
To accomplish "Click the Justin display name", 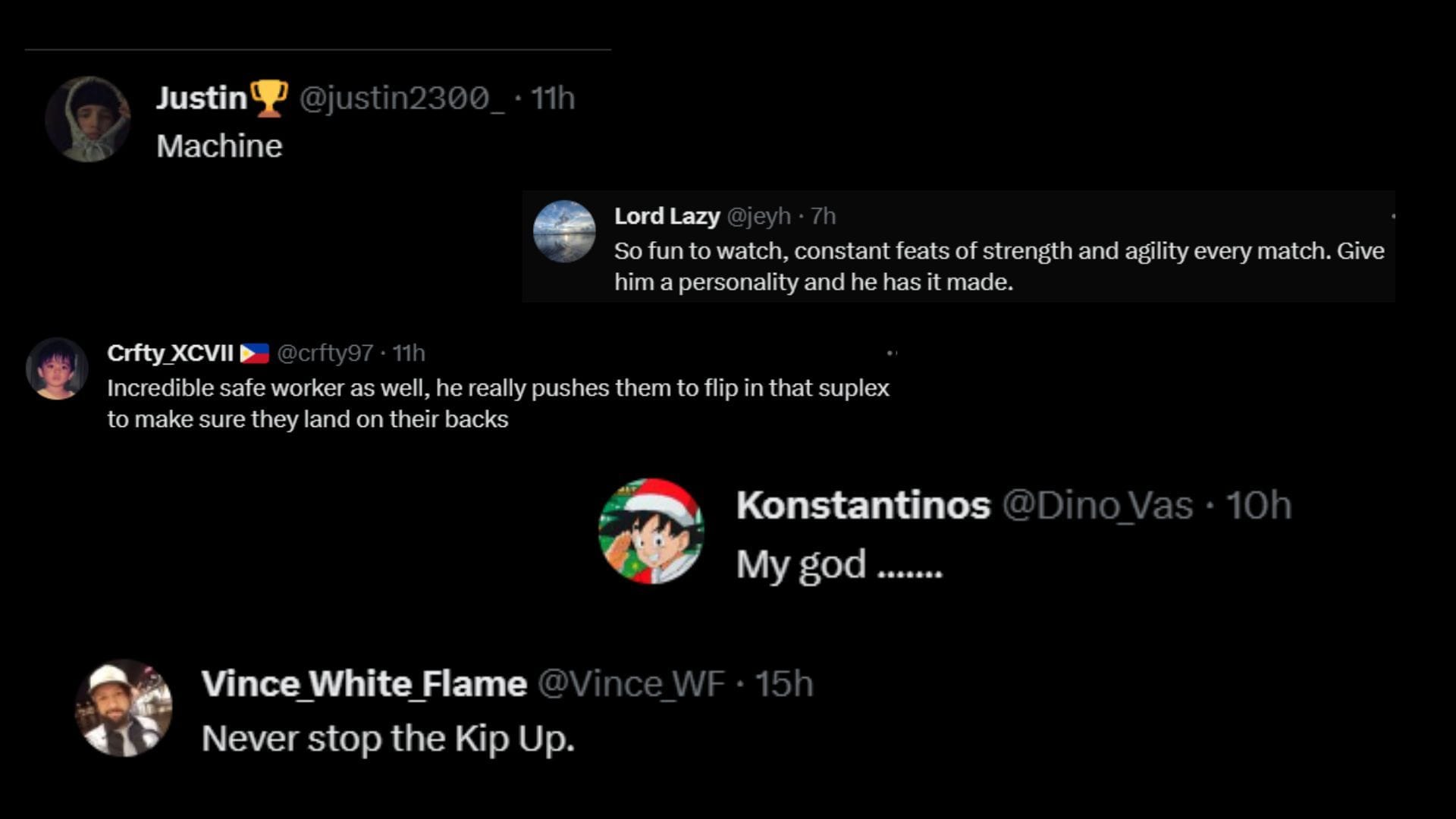I will pyautogui.click(x=202, y=99).
